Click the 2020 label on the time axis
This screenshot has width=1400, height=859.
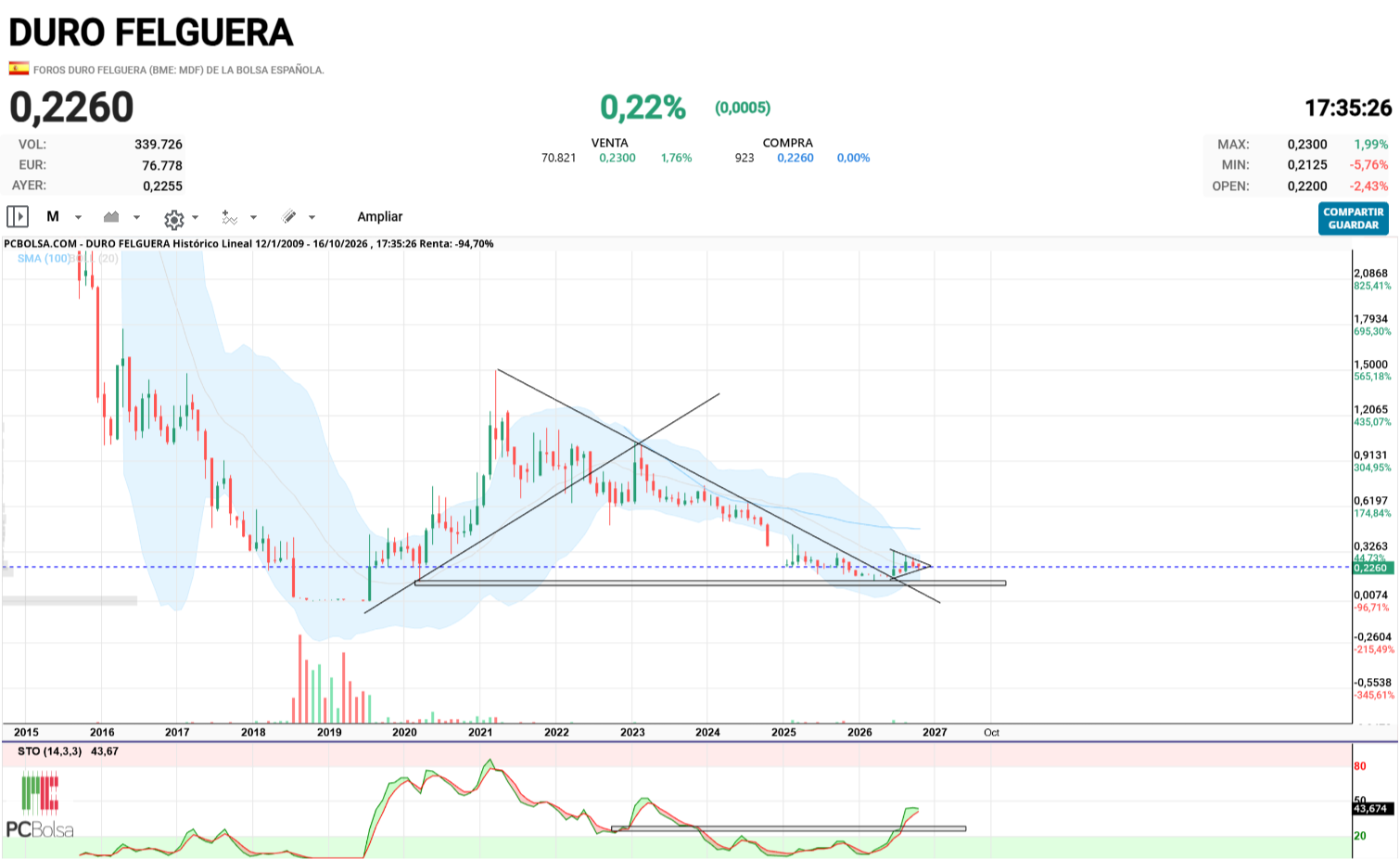[x=404, y=732]
